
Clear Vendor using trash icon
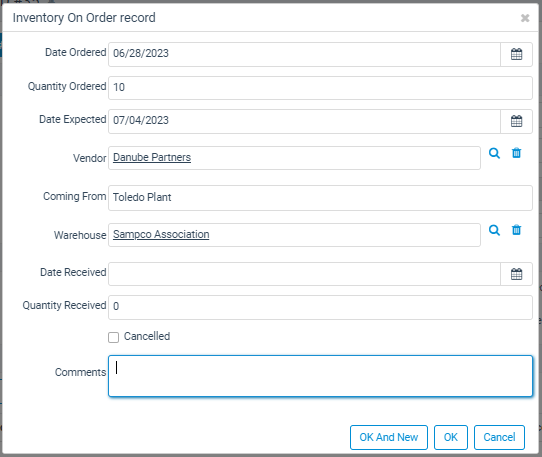[x=516, y=153]
